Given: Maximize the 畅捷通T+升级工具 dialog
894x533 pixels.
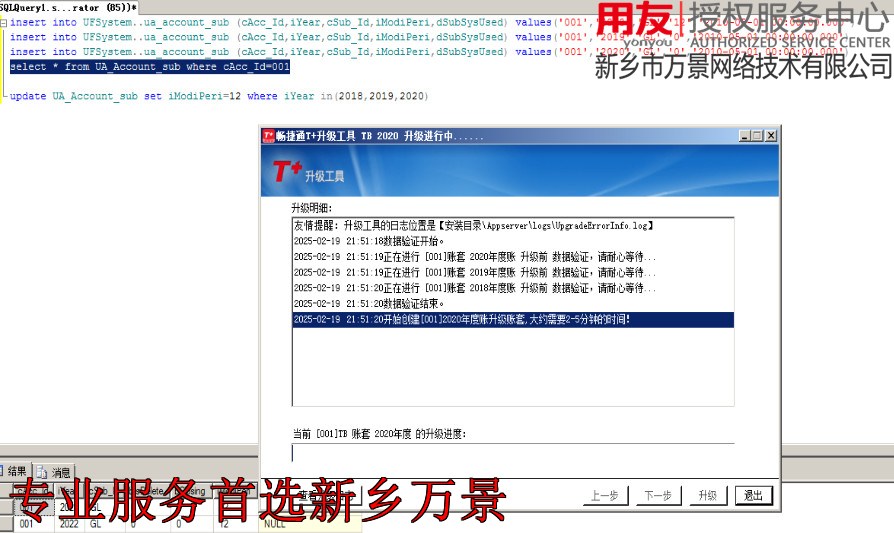Looking at the screenshot, I should 757,136.
